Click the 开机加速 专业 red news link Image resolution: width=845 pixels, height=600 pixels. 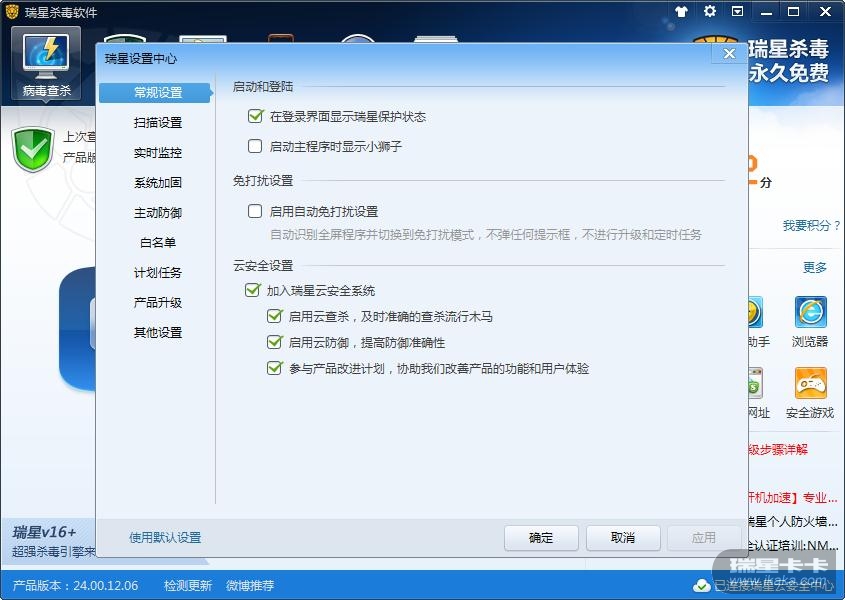[792, 498]
